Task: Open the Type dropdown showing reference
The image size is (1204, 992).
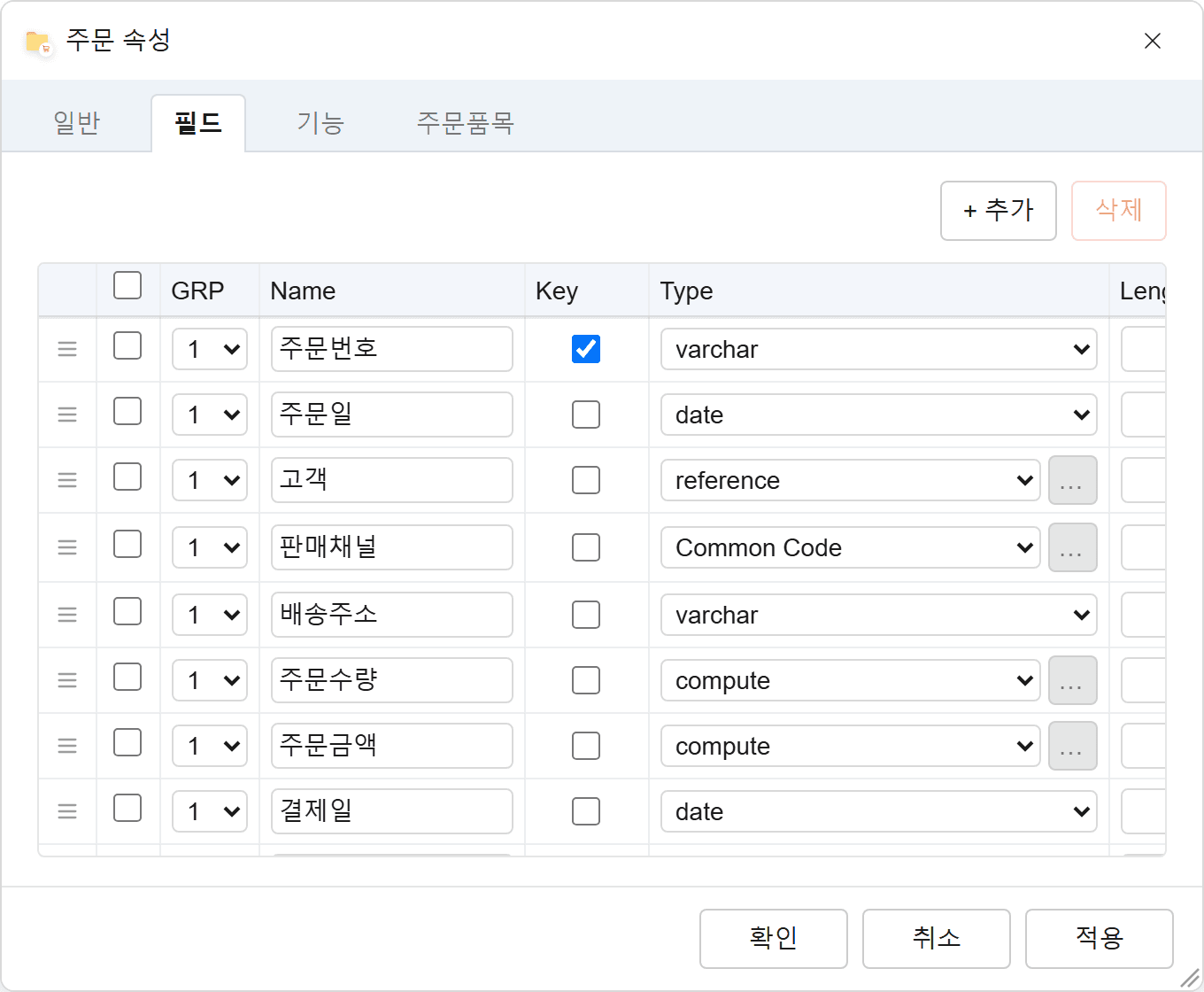Action: point(850,480)
